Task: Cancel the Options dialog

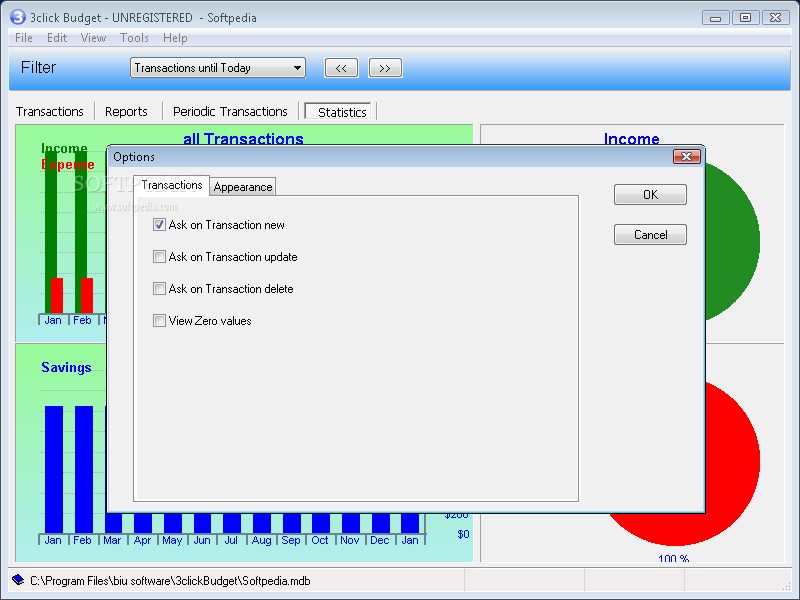Action: tap(650, 235)
